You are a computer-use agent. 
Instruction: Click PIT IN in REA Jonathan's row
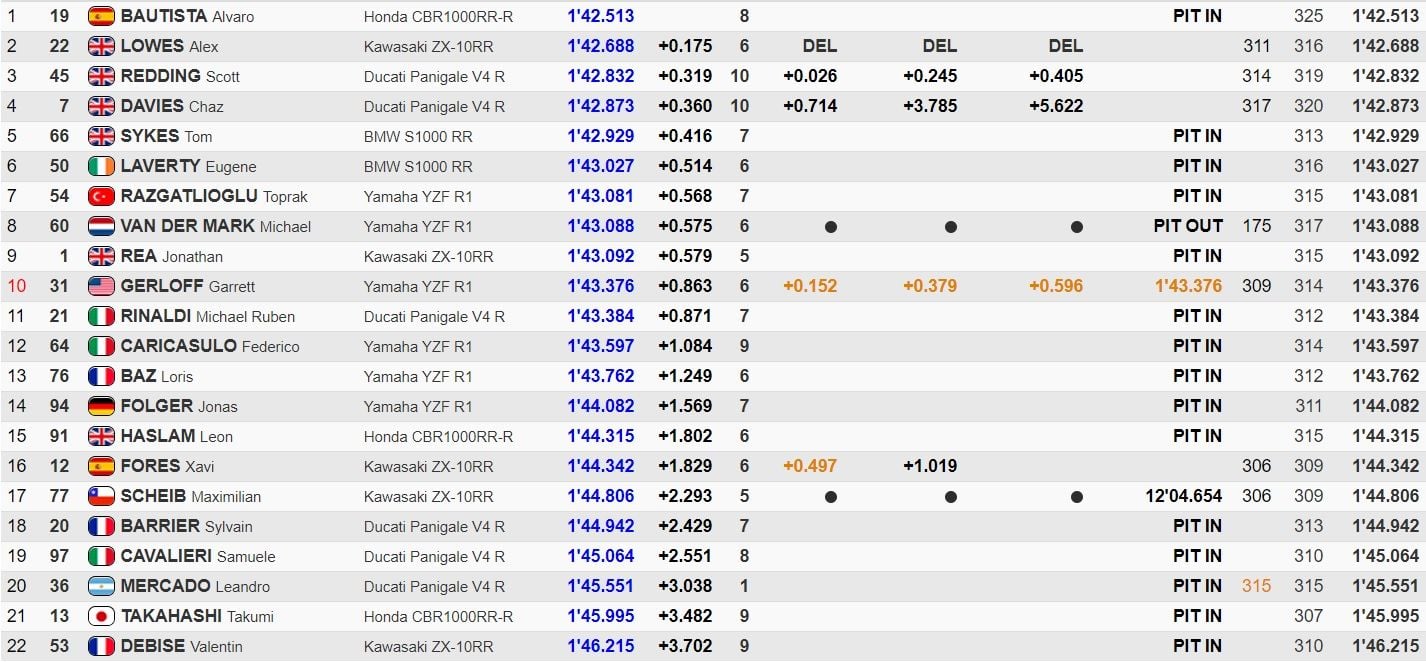point(1198,256)
